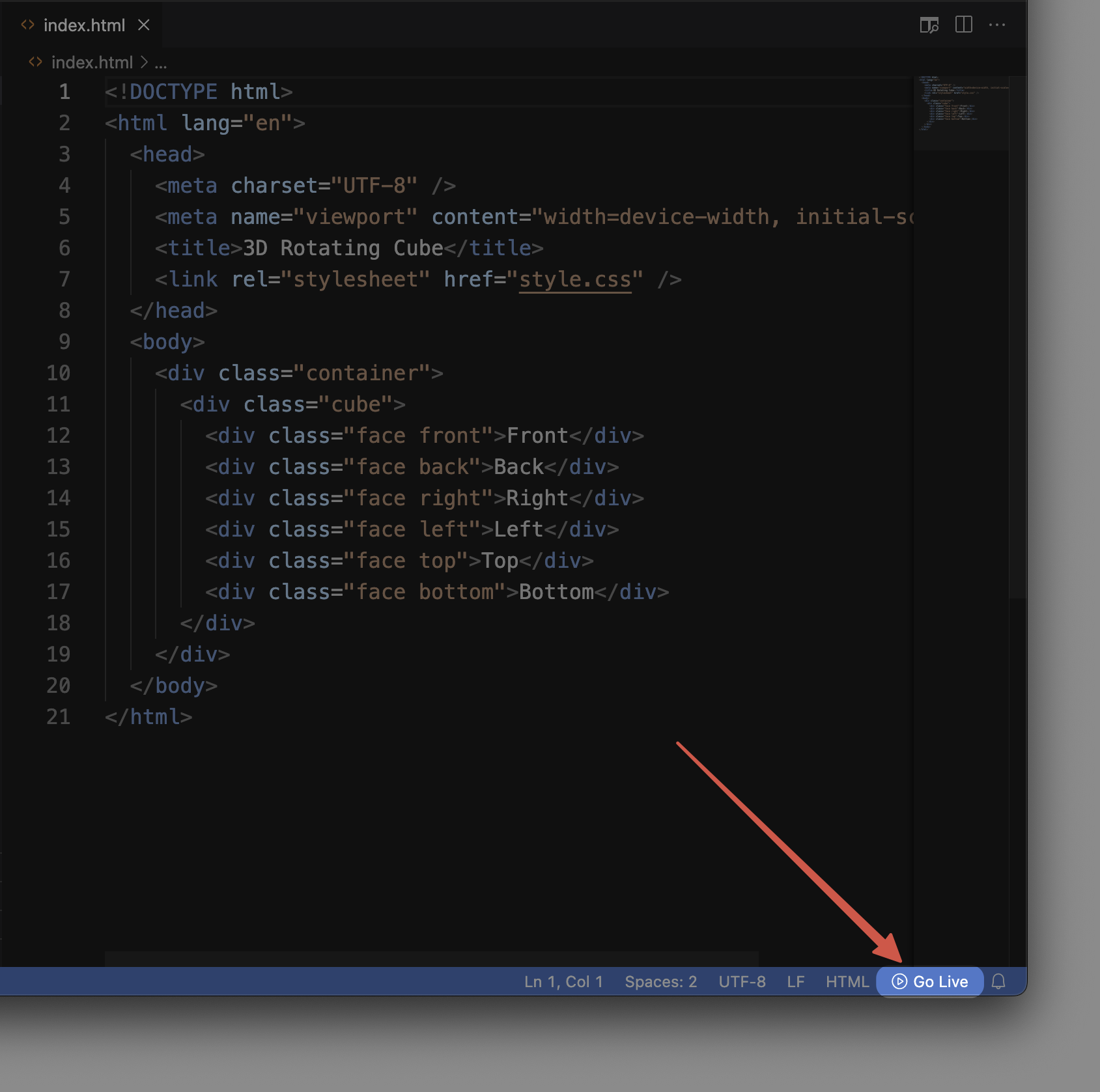Viewport: 1100px width, 1092px height.
Task: Click the open preview icon in title bar
Action: 929,25
